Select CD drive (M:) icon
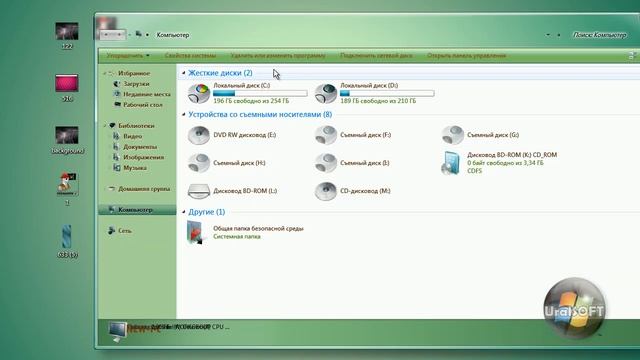This screenshot has height=360, width=640. (x=326, y=191)
